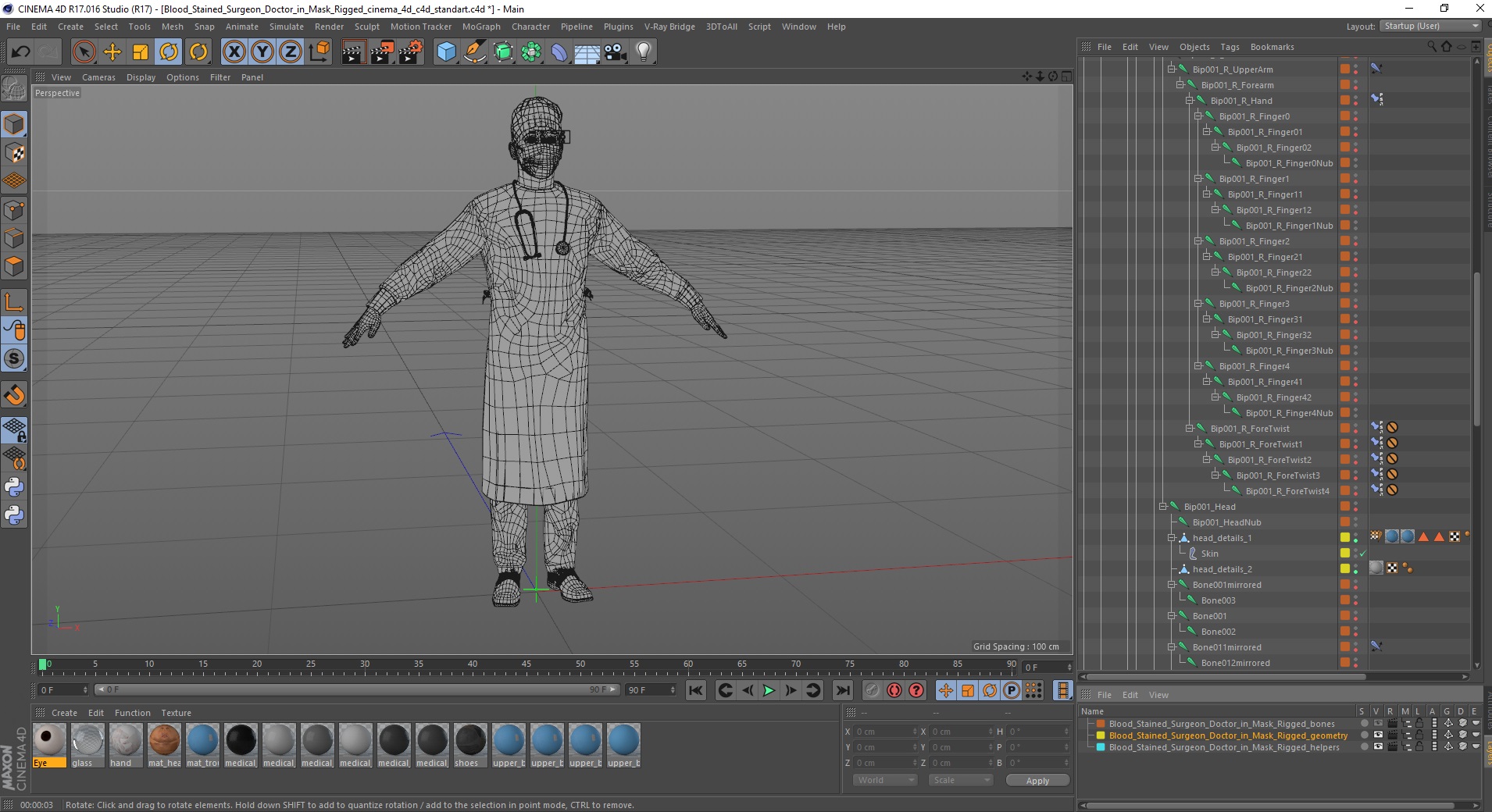Toggle Enable Axis tool
Screen dimensions: 1492x812
[14, 302]
